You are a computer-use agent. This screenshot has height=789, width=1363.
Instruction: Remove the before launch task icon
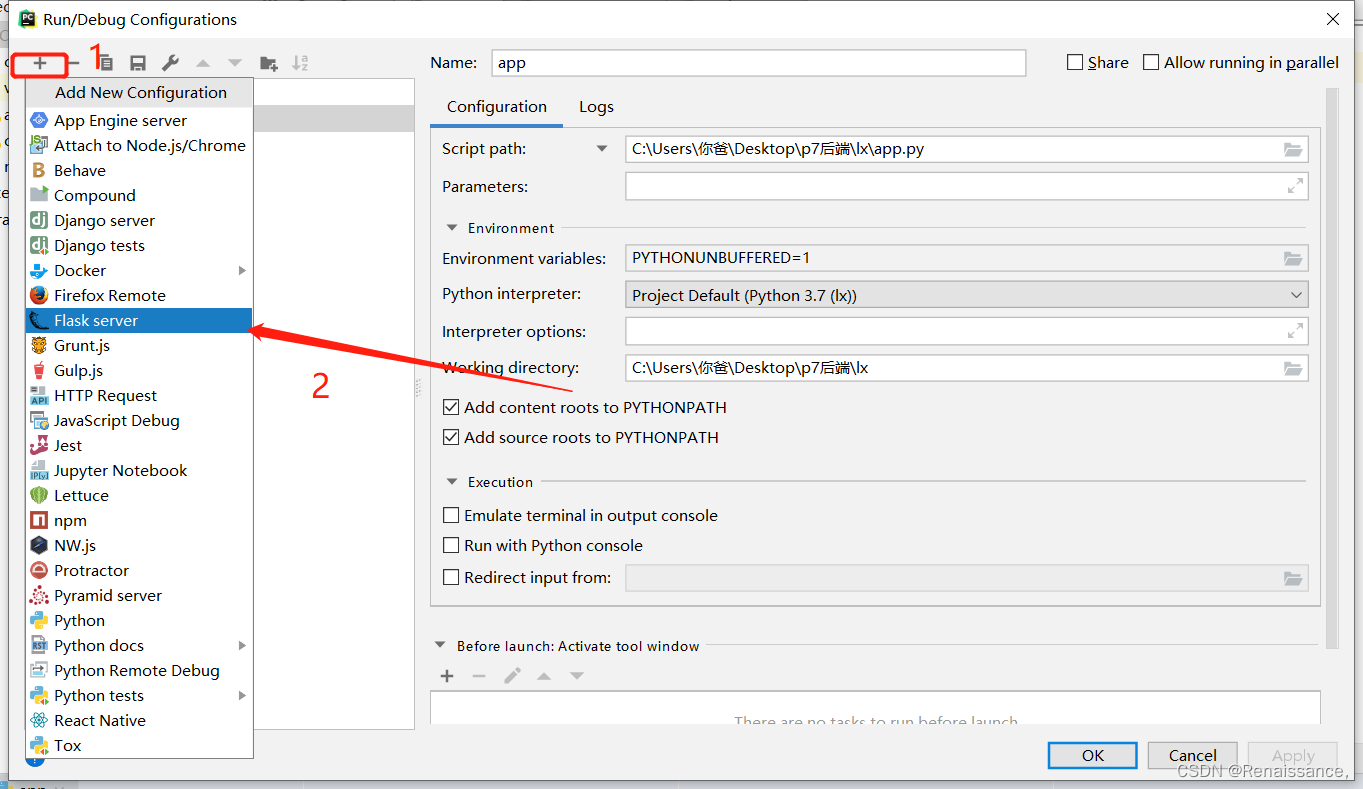pos(479,676)
